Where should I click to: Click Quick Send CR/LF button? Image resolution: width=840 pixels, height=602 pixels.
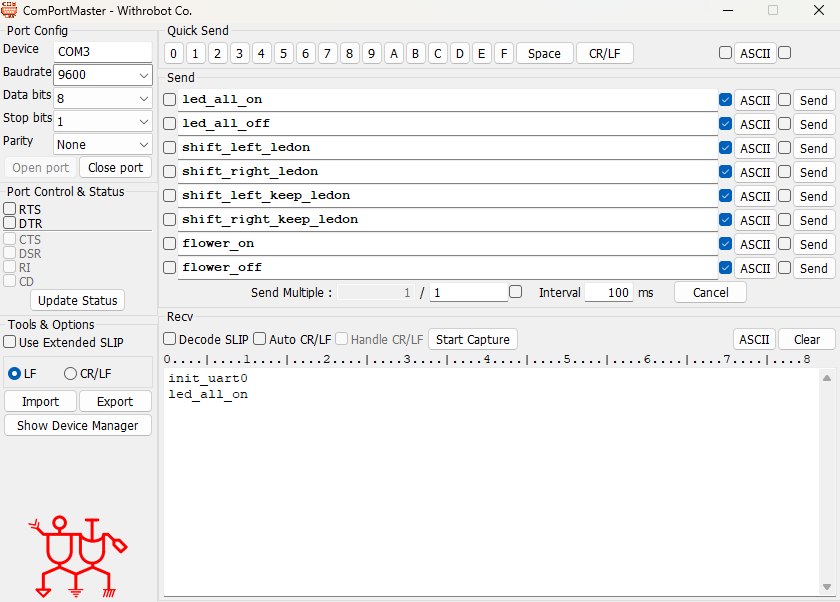coord(605,54)
